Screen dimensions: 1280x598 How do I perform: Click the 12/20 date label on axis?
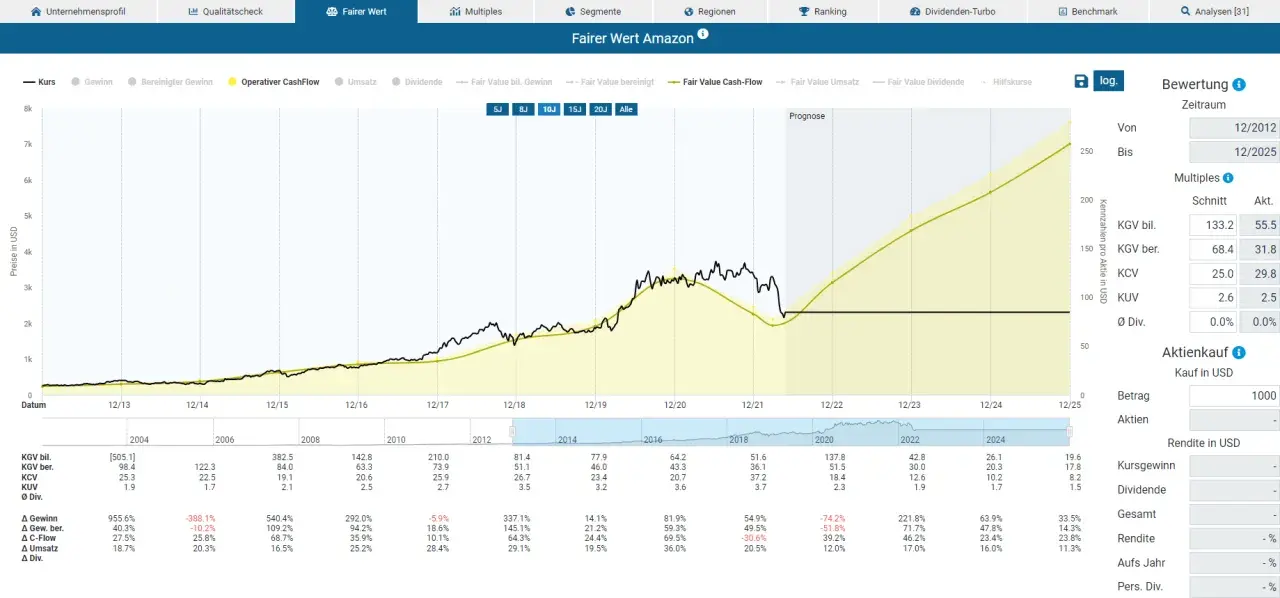(674, 405)
